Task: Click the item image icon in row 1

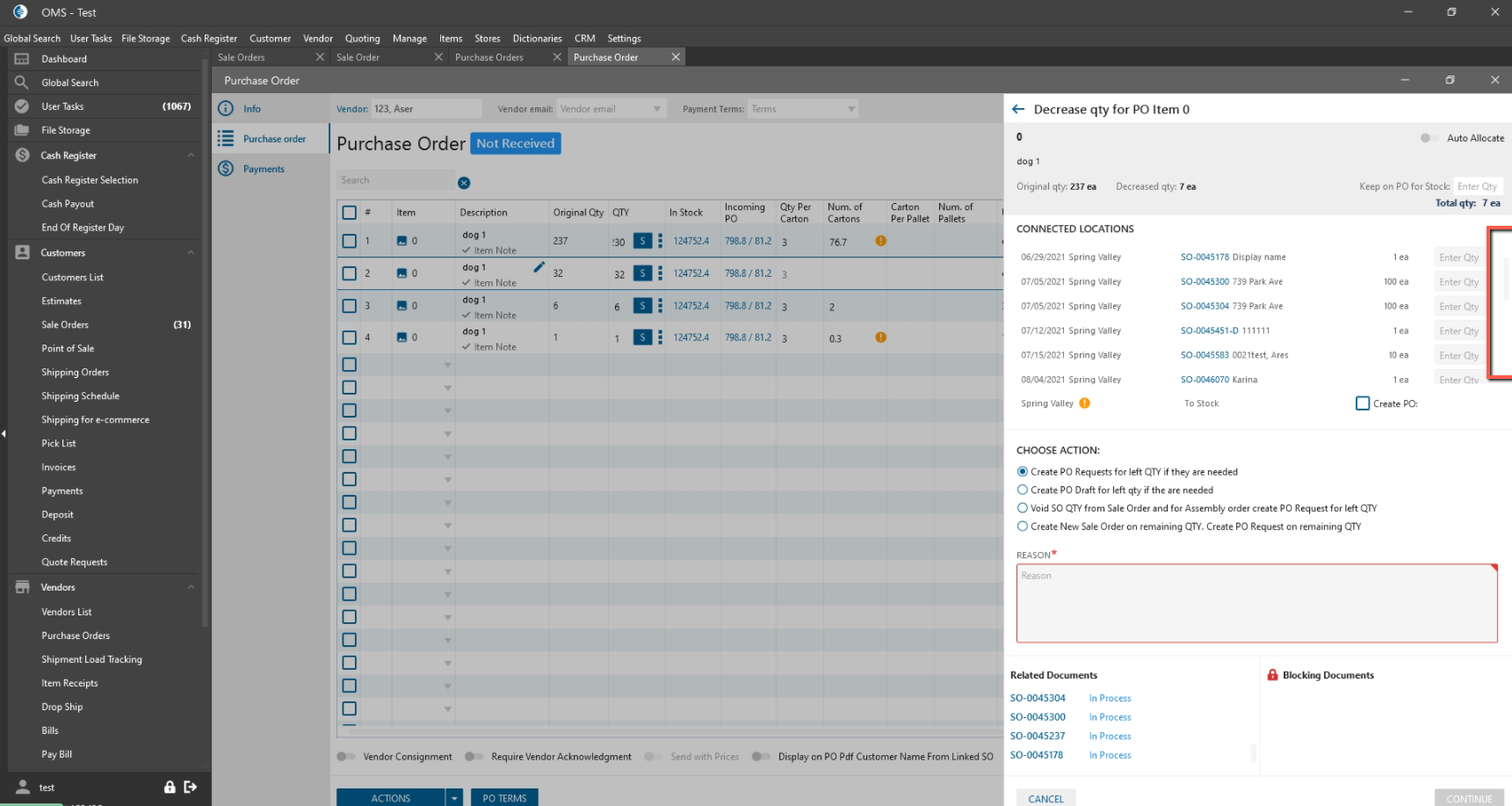Action: [402, 241]
